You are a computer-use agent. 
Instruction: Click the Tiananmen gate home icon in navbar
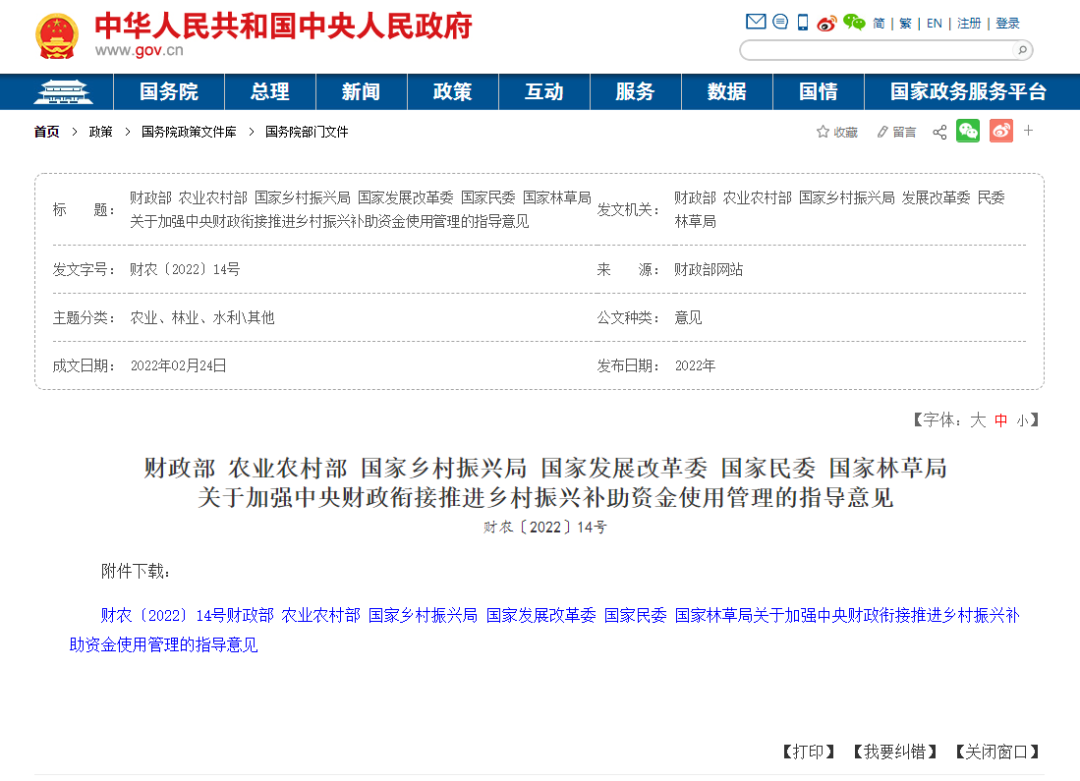click(x=63, y=92)
